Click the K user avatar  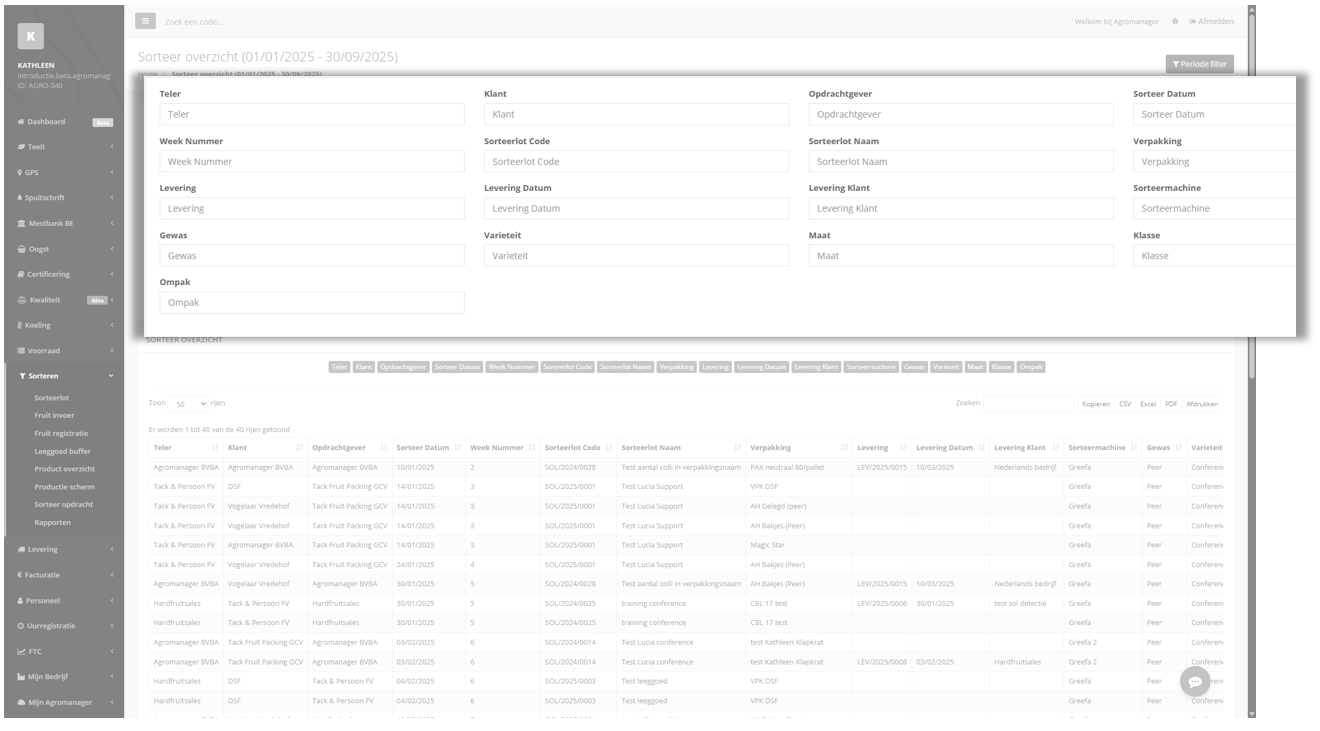point(31,36)
